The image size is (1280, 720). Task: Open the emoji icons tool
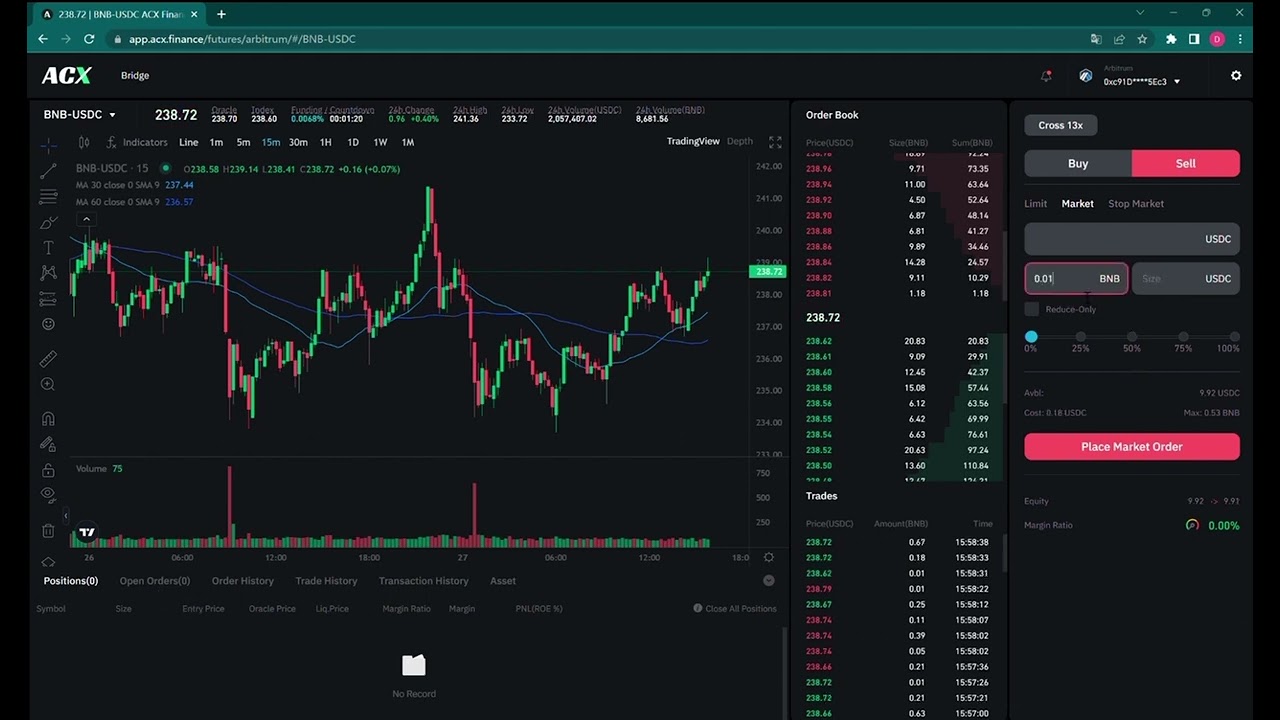coord(48,323)
